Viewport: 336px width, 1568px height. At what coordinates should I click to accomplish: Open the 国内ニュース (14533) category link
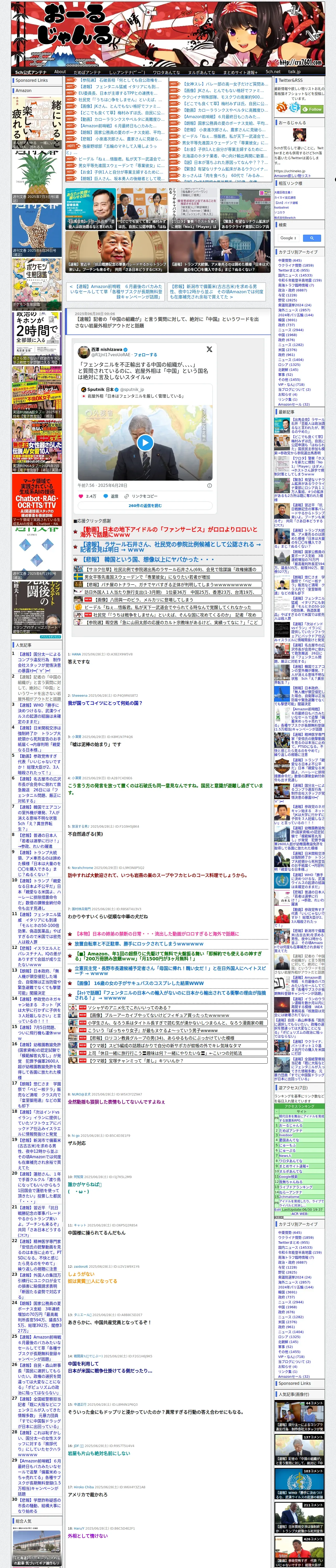pos(295,275)
